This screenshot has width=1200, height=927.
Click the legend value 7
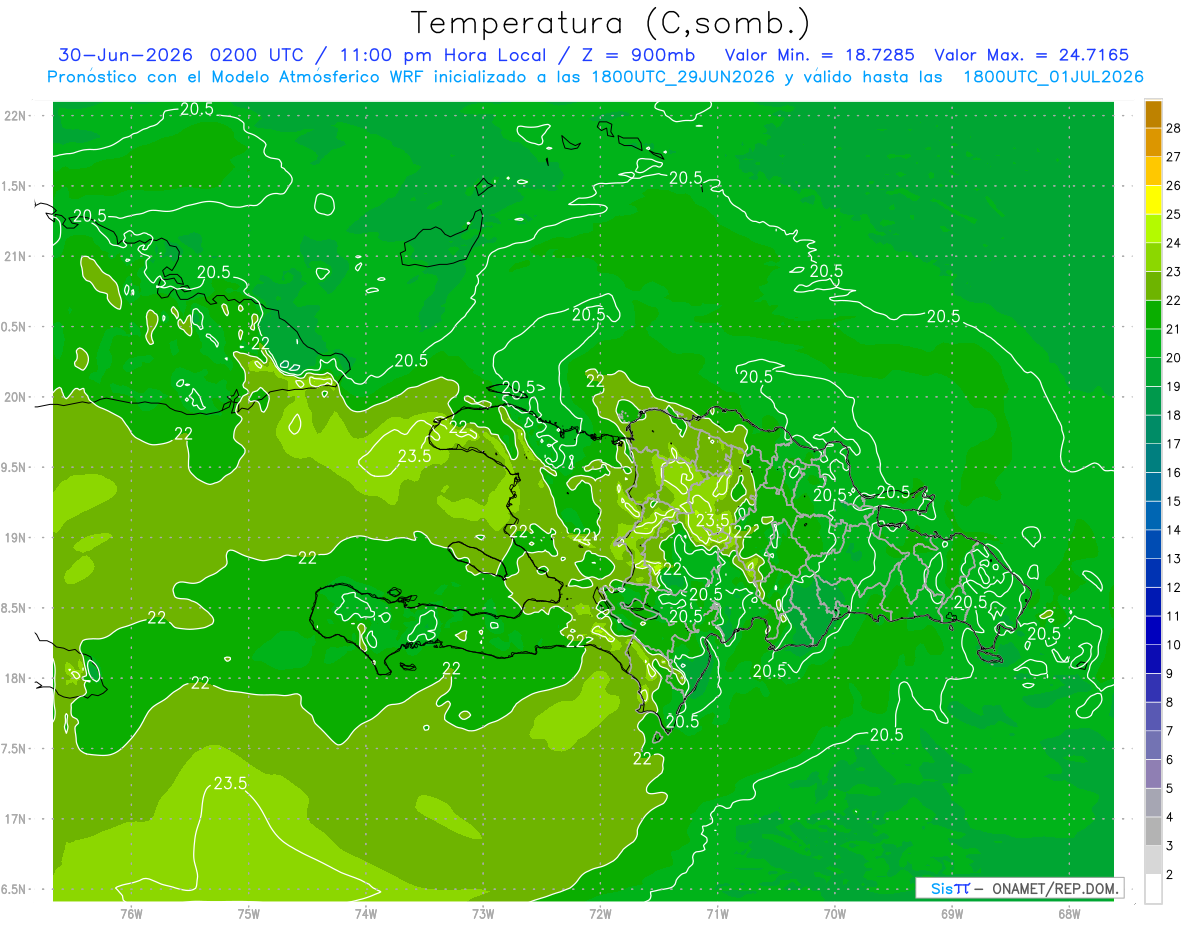pos(1171,731)
